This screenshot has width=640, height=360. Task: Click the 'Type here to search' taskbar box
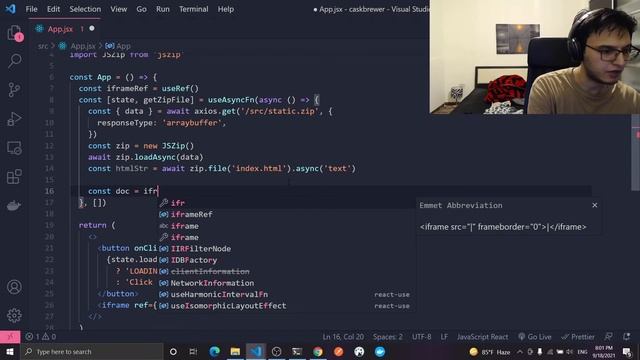pyautogui.click(x=92, y=351)
